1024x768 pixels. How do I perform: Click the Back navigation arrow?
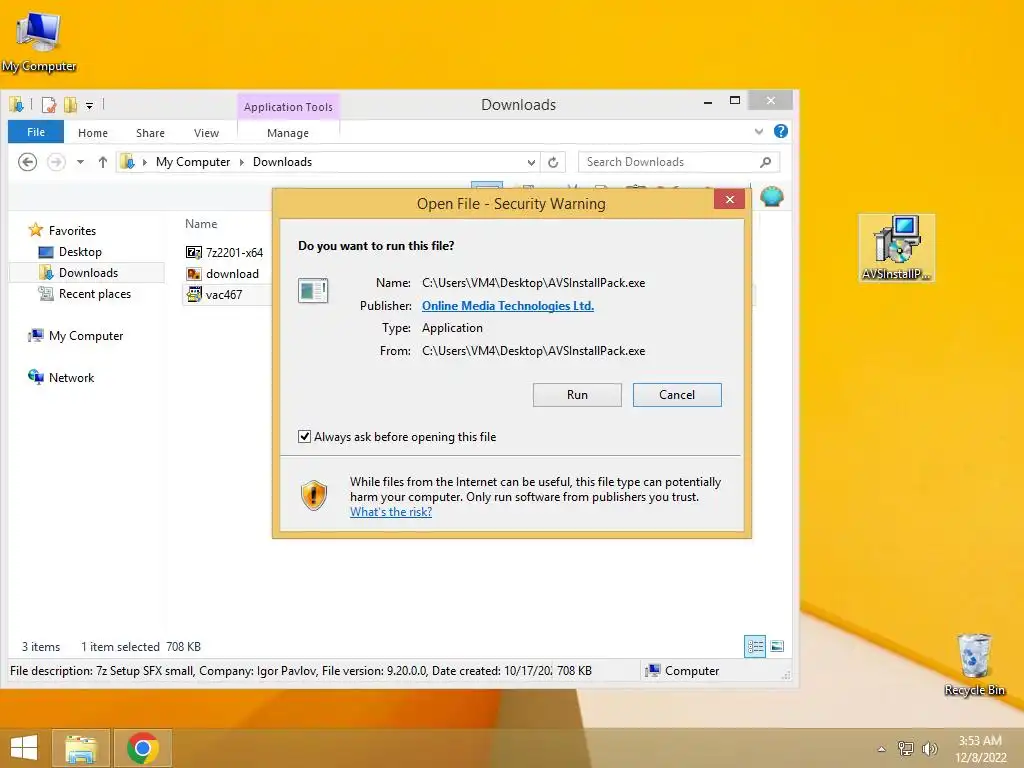(27, 162)
